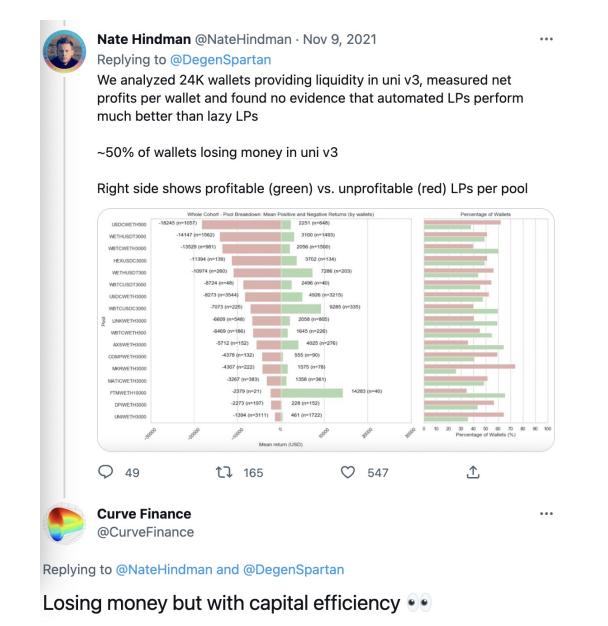Click the 49 replies count

(x=132, y=472)
